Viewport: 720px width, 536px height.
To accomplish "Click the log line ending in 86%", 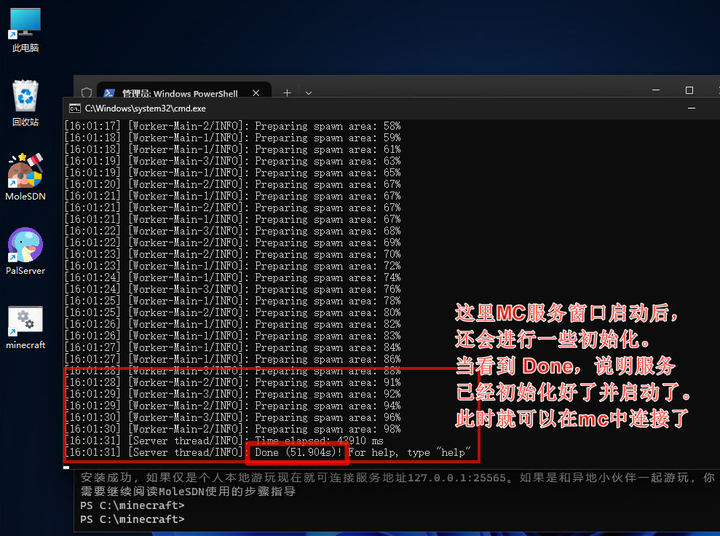I will tap(232, 359).
